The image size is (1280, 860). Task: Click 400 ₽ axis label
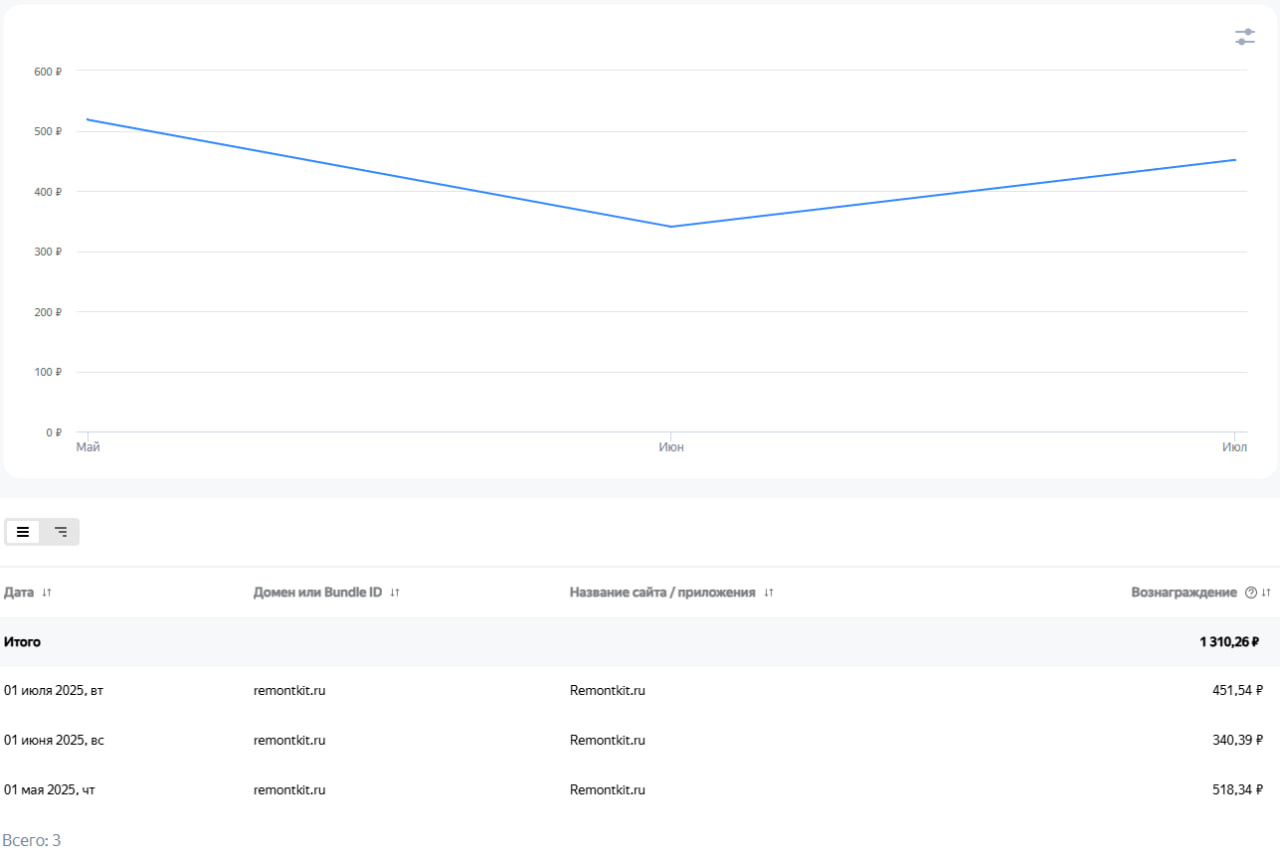coord(48,191)
